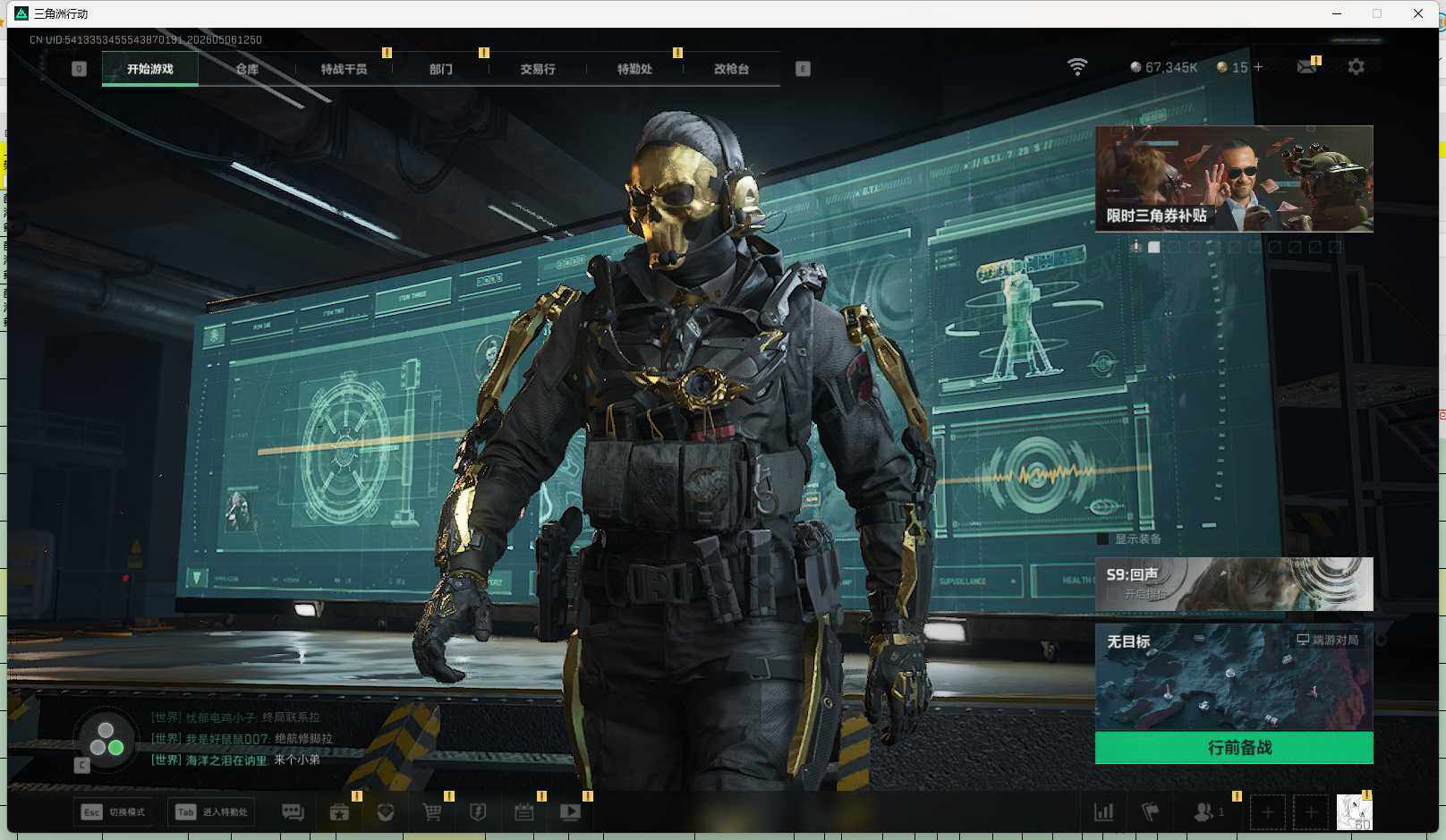Screen dimensions: 1446x840
Task: Toggle the 显示装备 checkbox
Action: point(1102,539)
